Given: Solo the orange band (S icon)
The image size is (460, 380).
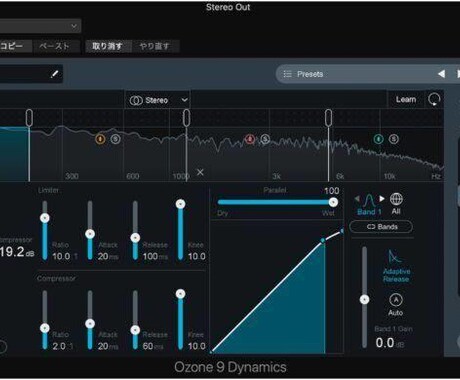Looking at the screenshot, I should point(115,139).
